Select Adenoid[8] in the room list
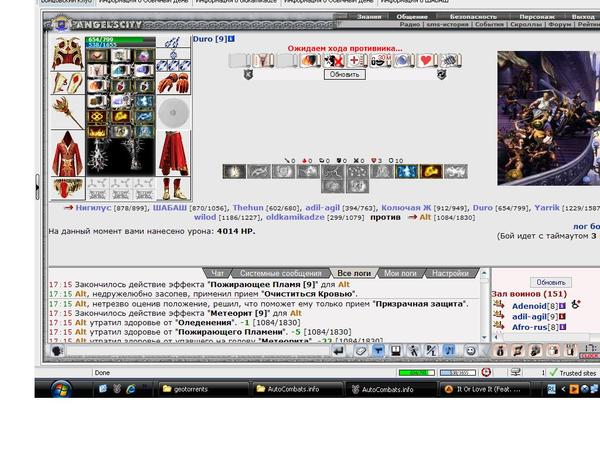600x450 pixels. tap(535, 306)
